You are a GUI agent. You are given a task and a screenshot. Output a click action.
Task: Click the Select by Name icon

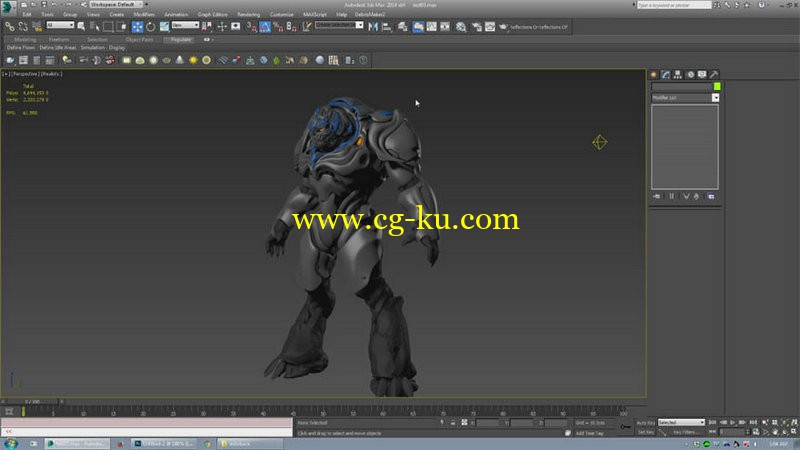pos(94,27)
